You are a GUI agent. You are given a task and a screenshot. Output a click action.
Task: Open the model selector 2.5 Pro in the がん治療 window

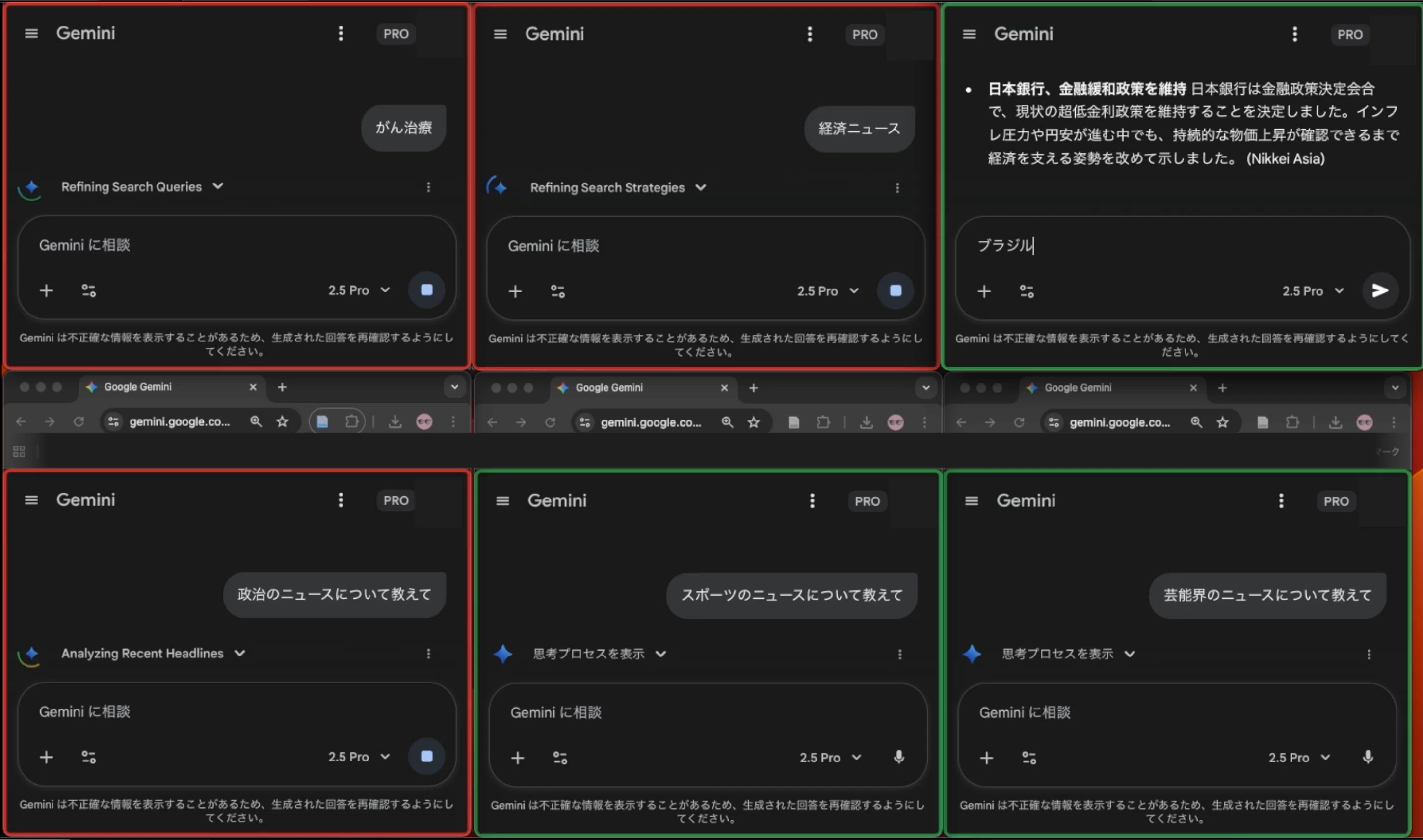(359, 290)
